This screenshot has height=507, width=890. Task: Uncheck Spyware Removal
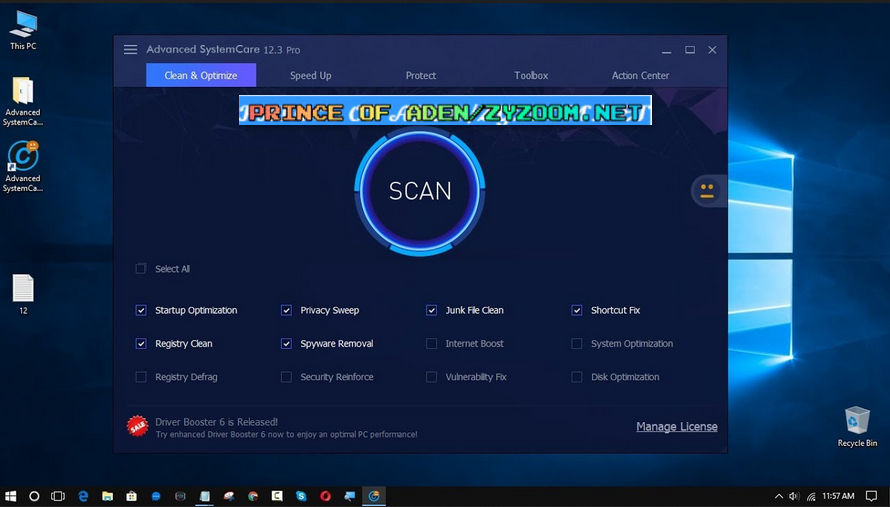pos(286,343)
